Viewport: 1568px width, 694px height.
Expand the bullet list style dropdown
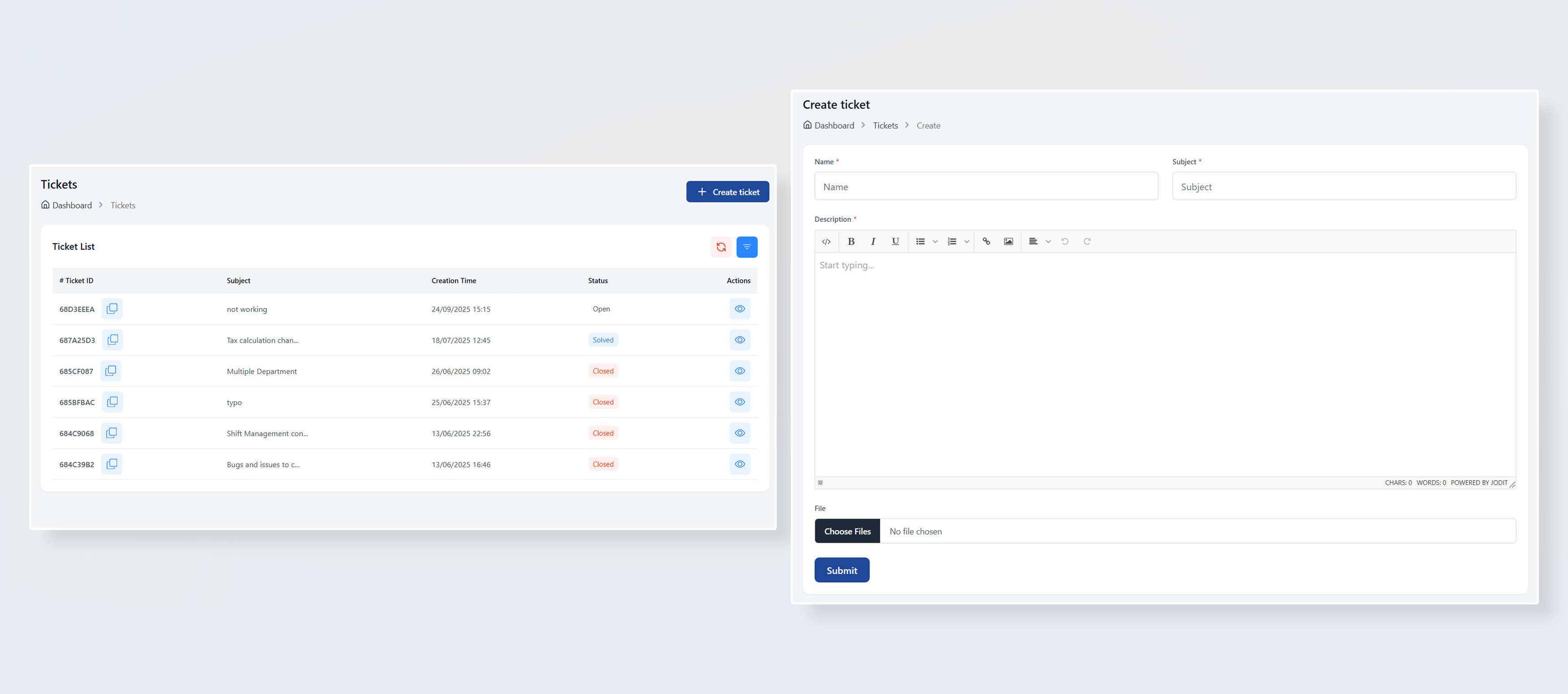pos(935,241)
